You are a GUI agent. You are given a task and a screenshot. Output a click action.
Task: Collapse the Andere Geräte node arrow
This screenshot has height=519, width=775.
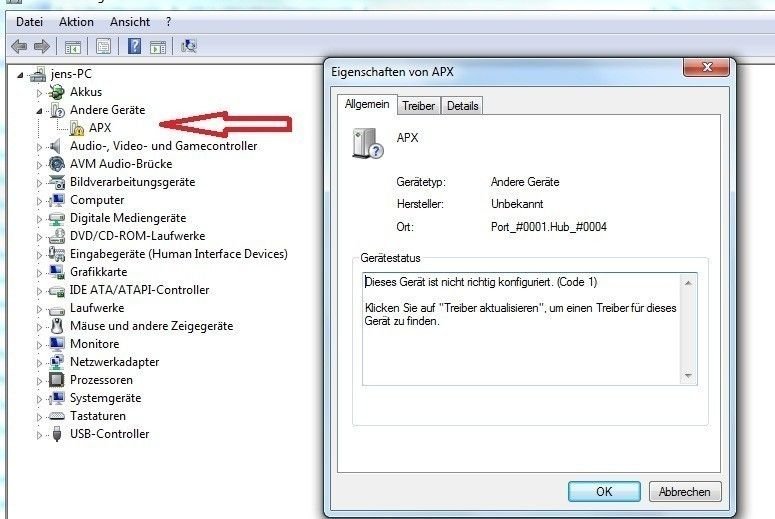point(39,111)
